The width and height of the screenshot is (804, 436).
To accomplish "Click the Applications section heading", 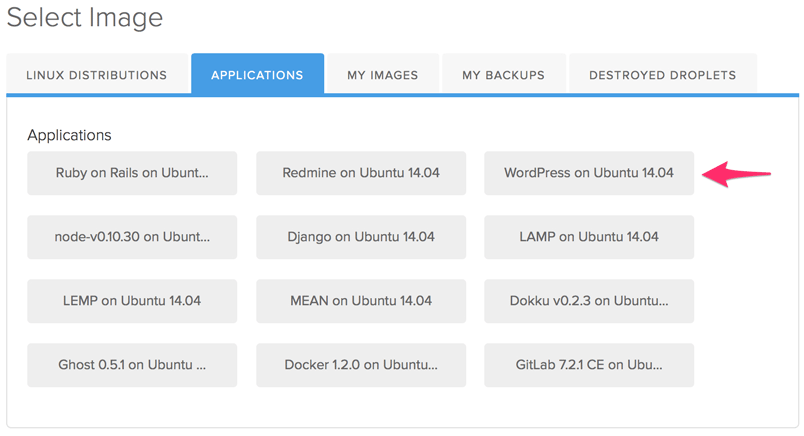I will pyautogui.click(x=69, y=135).
